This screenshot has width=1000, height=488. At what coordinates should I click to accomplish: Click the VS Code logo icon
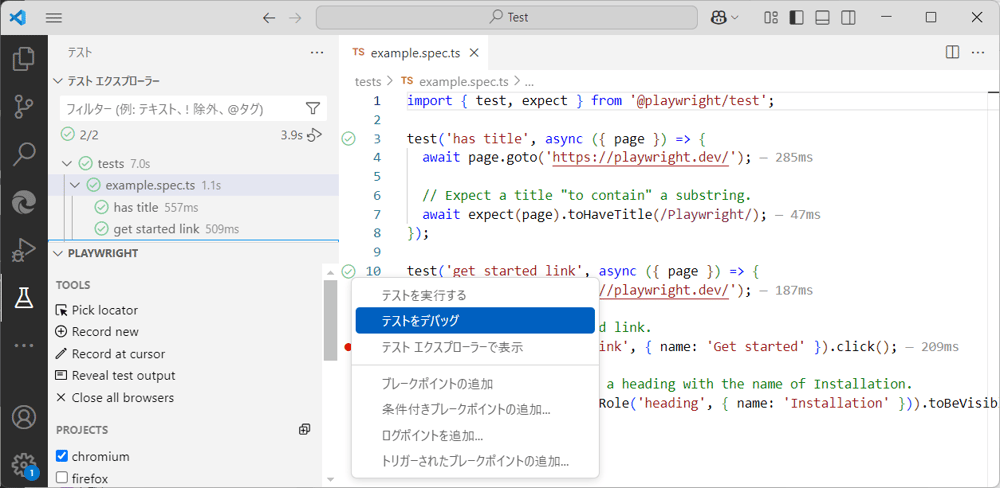[18, 18]
